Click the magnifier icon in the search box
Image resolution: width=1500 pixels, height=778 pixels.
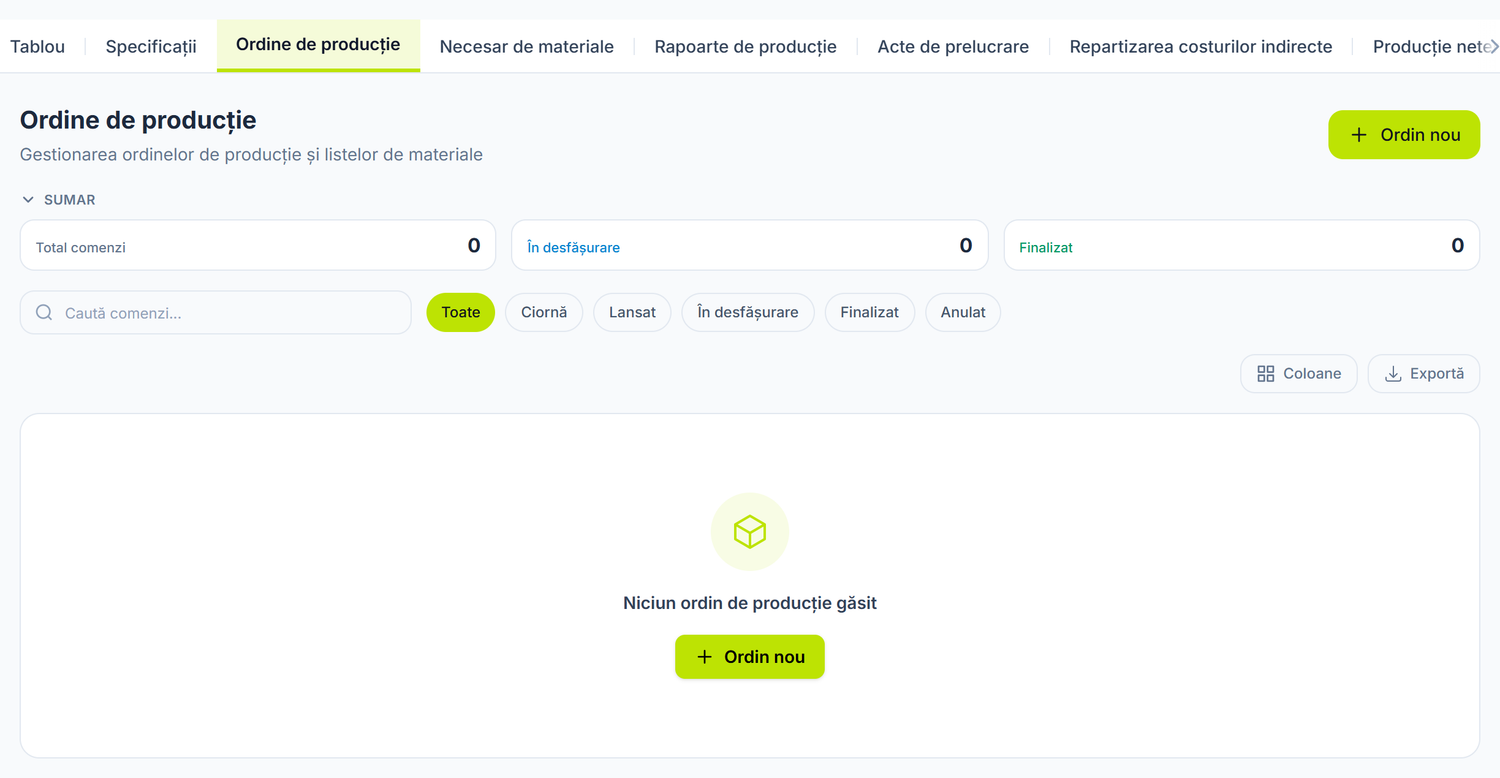click(x=44, y=313)
